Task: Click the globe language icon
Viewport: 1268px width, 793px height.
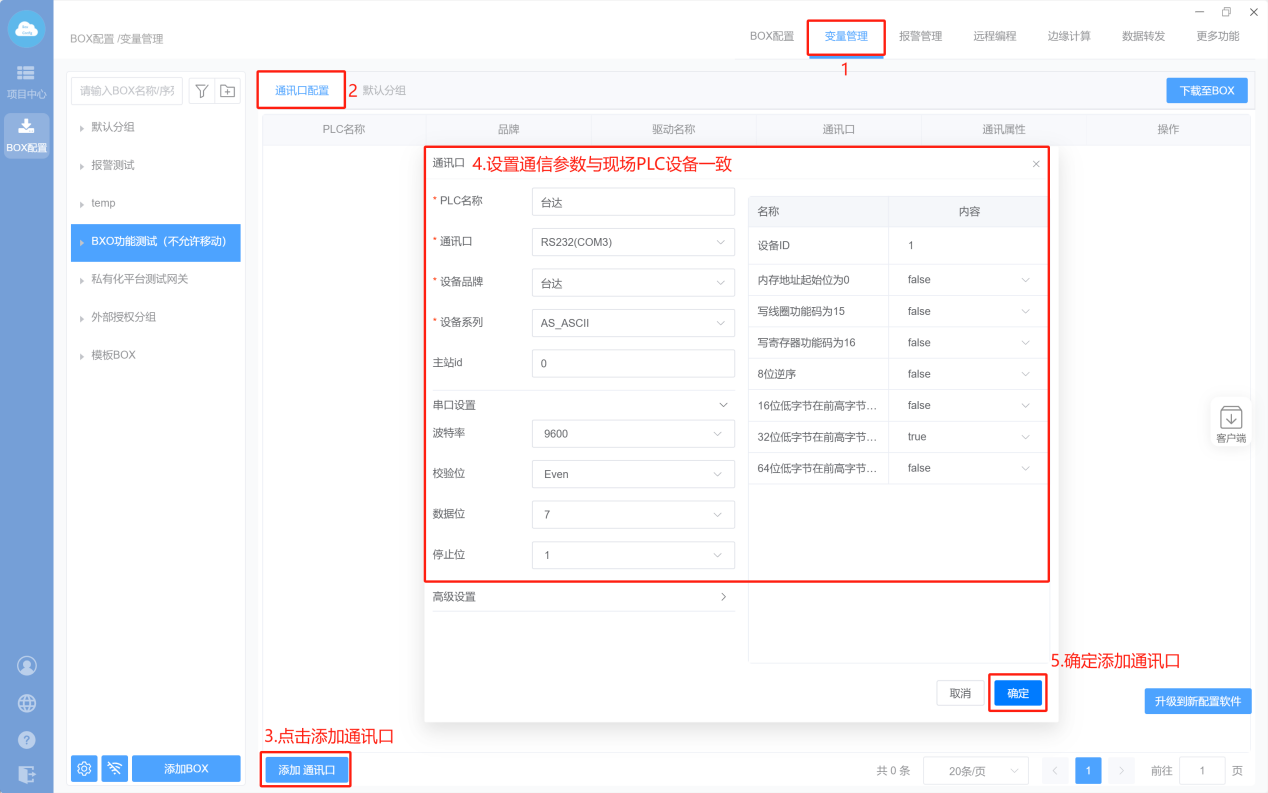Action: (27, 703)
